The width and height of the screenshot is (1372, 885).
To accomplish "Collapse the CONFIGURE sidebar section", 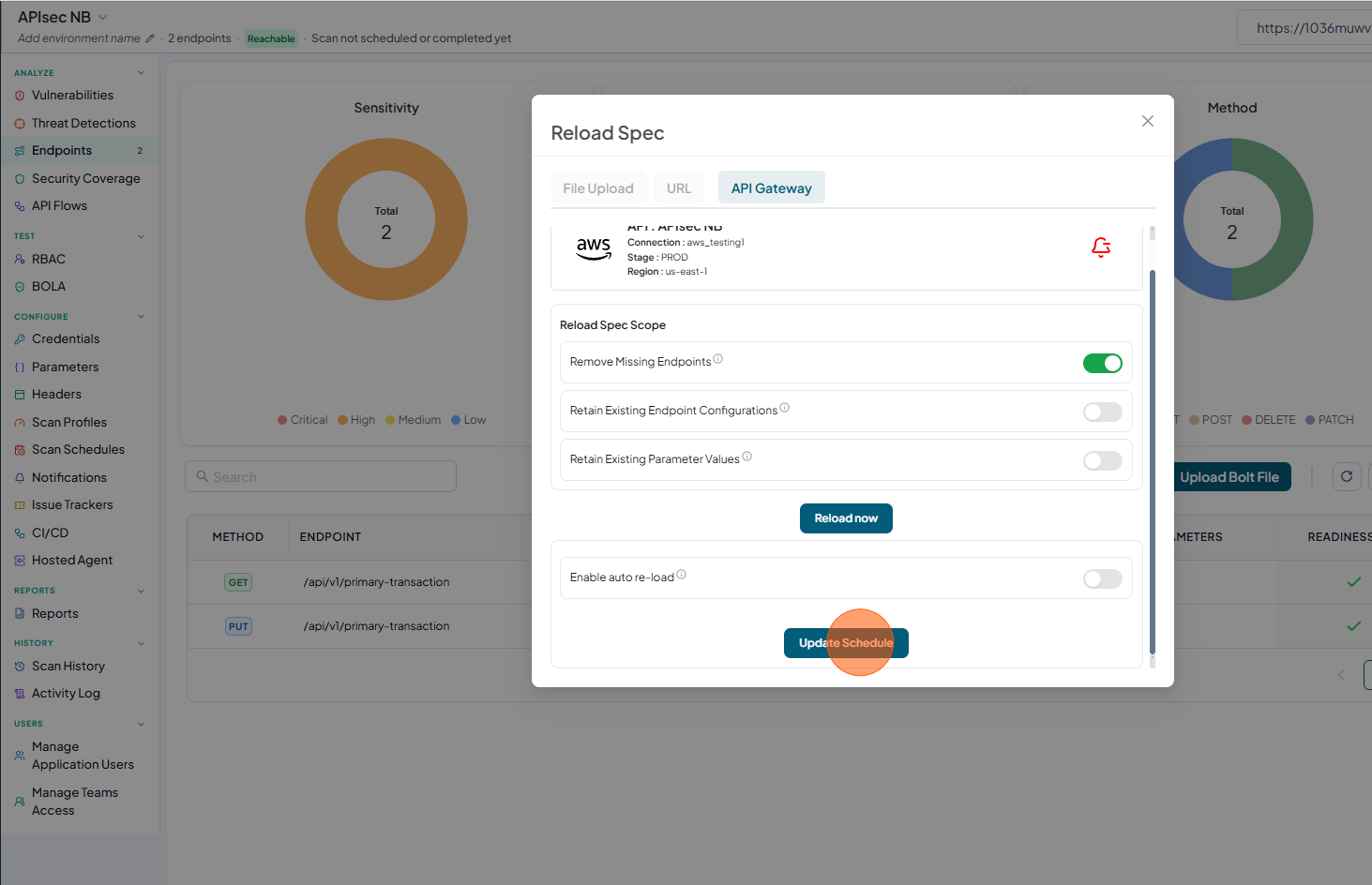I will (142, 317).
